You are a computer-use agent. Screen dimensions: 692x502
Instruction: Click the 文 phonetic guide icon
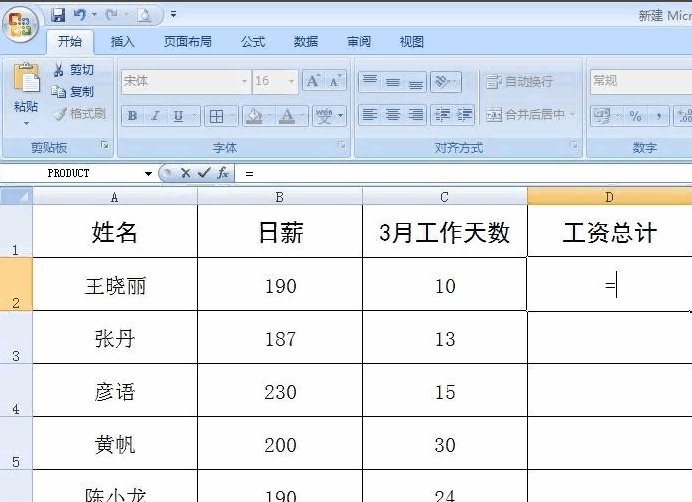(324, 116)
